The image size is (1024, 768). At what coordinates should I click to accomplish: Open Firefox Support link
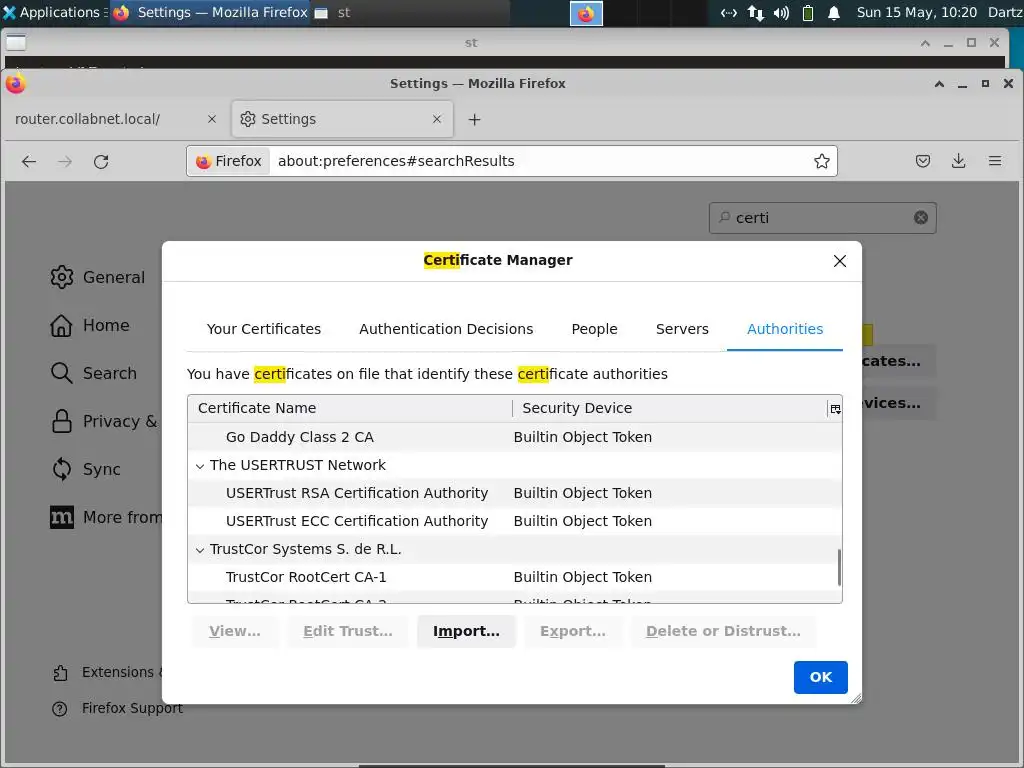coord(118,709)
